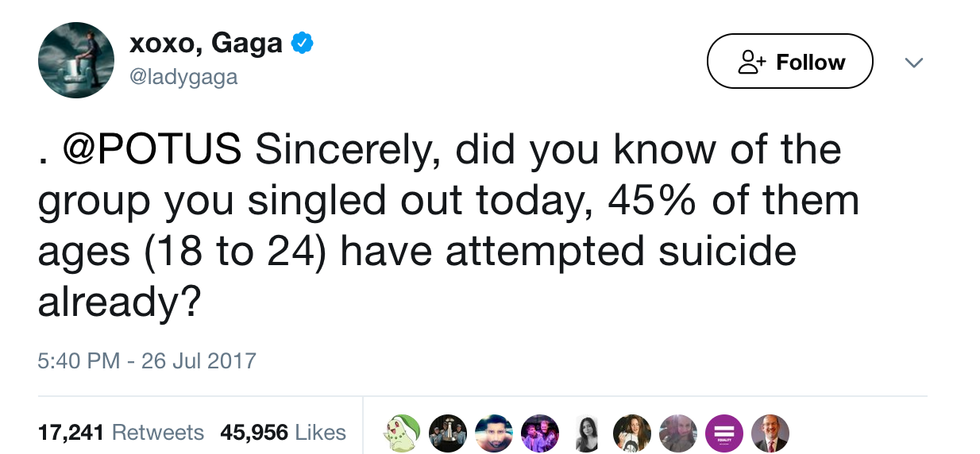Open the purple equality sign avatar
The image size is (980, 454).
point(724,432)
